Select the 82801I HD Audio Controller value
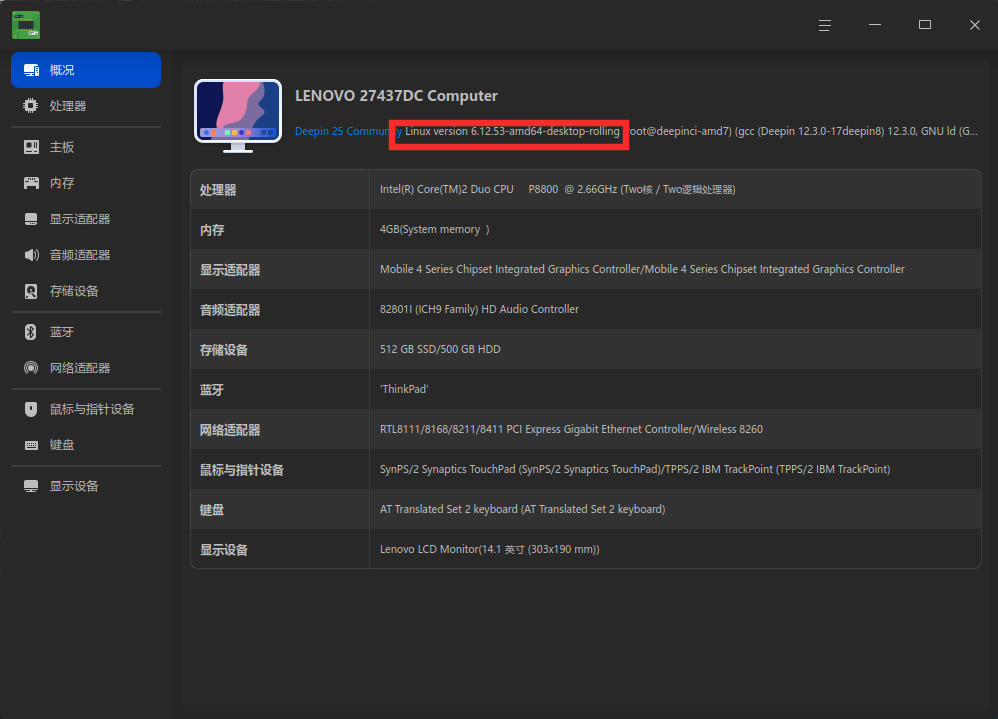The width and height of the screenshot is (998, 719). (x=479, y=309)
